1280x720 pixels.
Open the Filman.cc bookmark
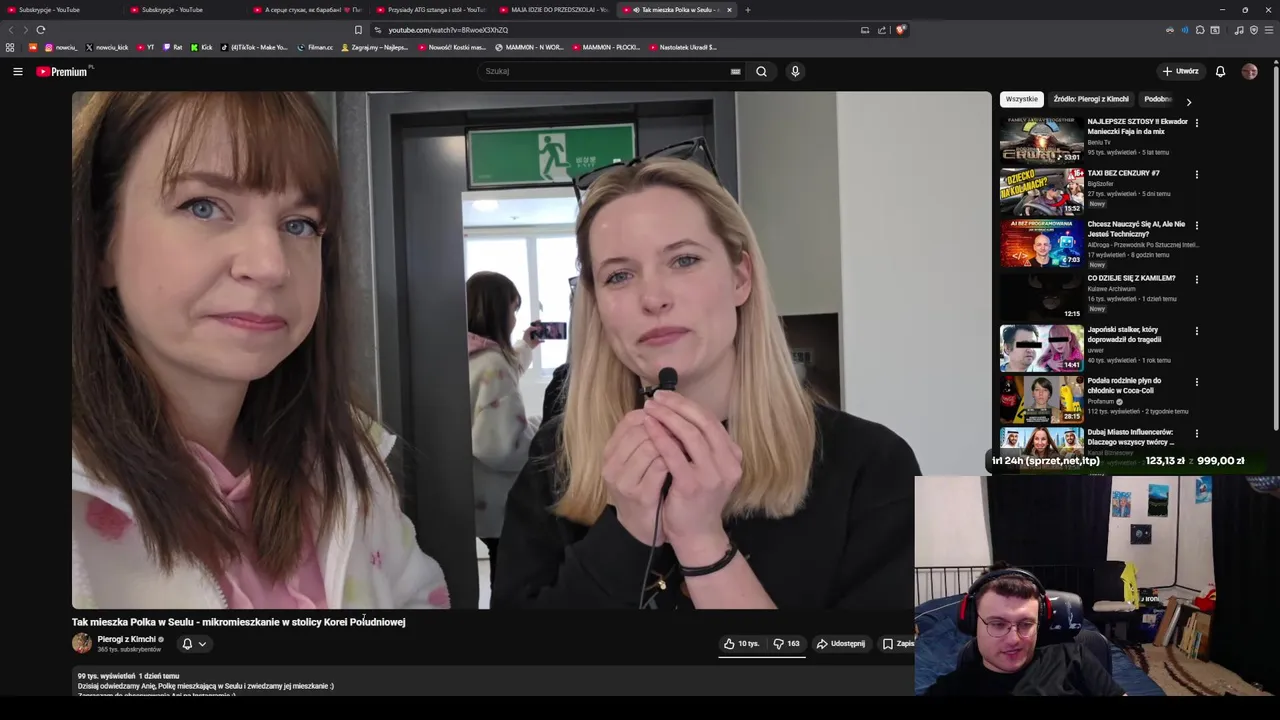[315, 47]
